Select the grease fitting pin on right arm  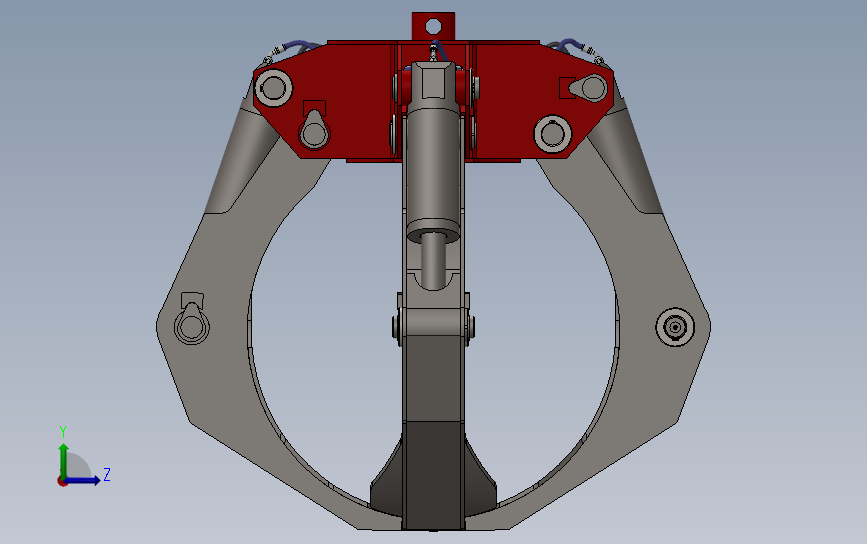pyautogui.click(x=675, y=327)
